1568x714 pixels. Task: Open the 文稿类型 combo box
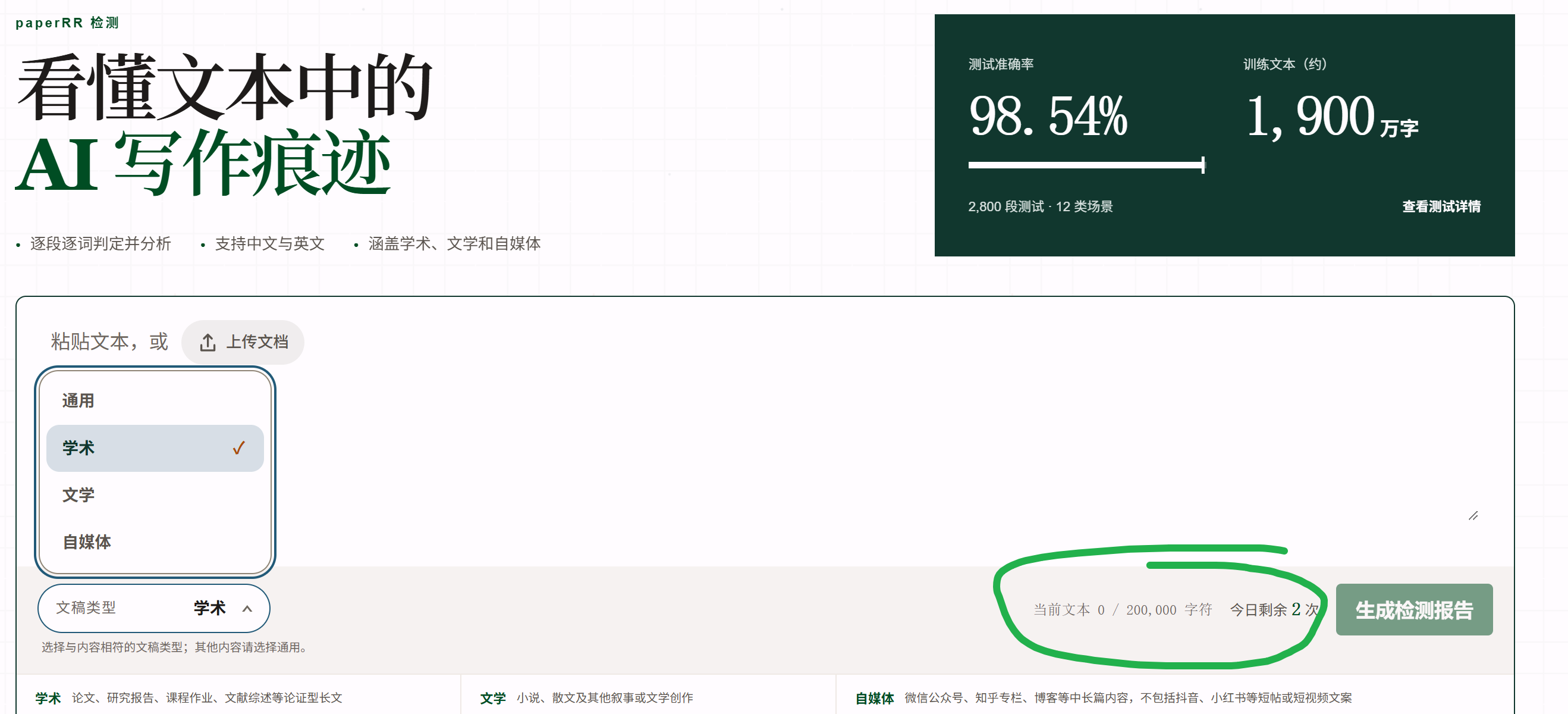coord(154,608)
